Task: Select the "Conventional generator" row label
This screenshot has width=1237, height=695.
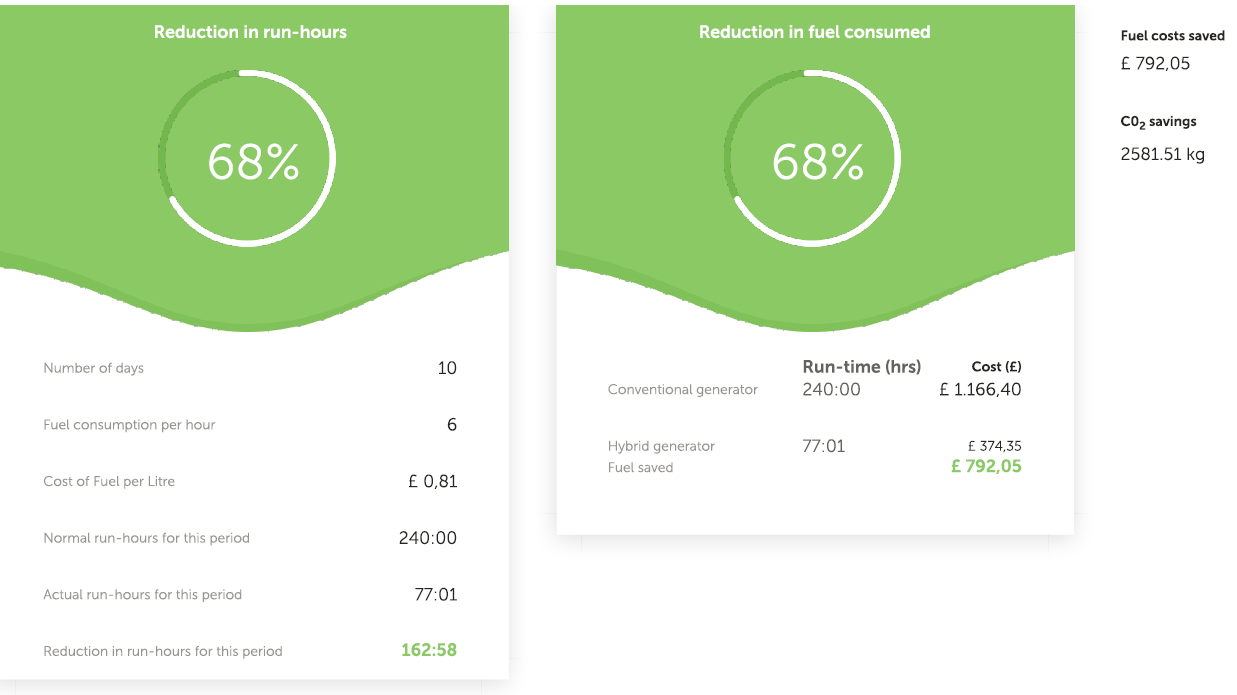Action: point(683,389)
